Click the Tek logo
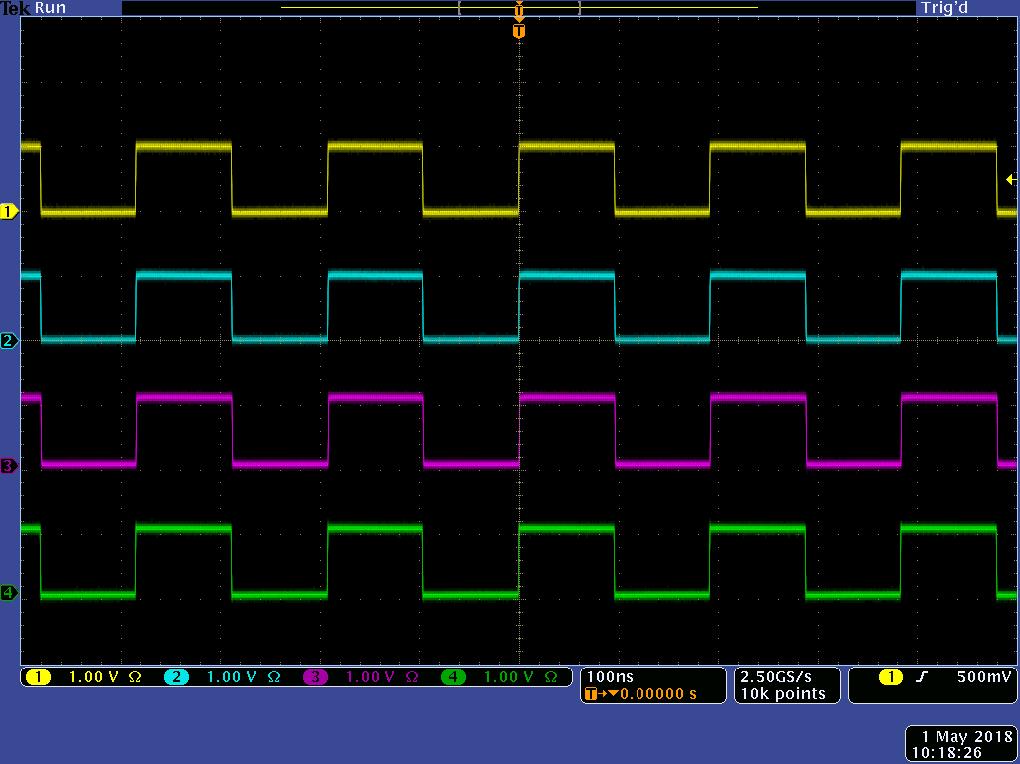 (x=15, y=8)
